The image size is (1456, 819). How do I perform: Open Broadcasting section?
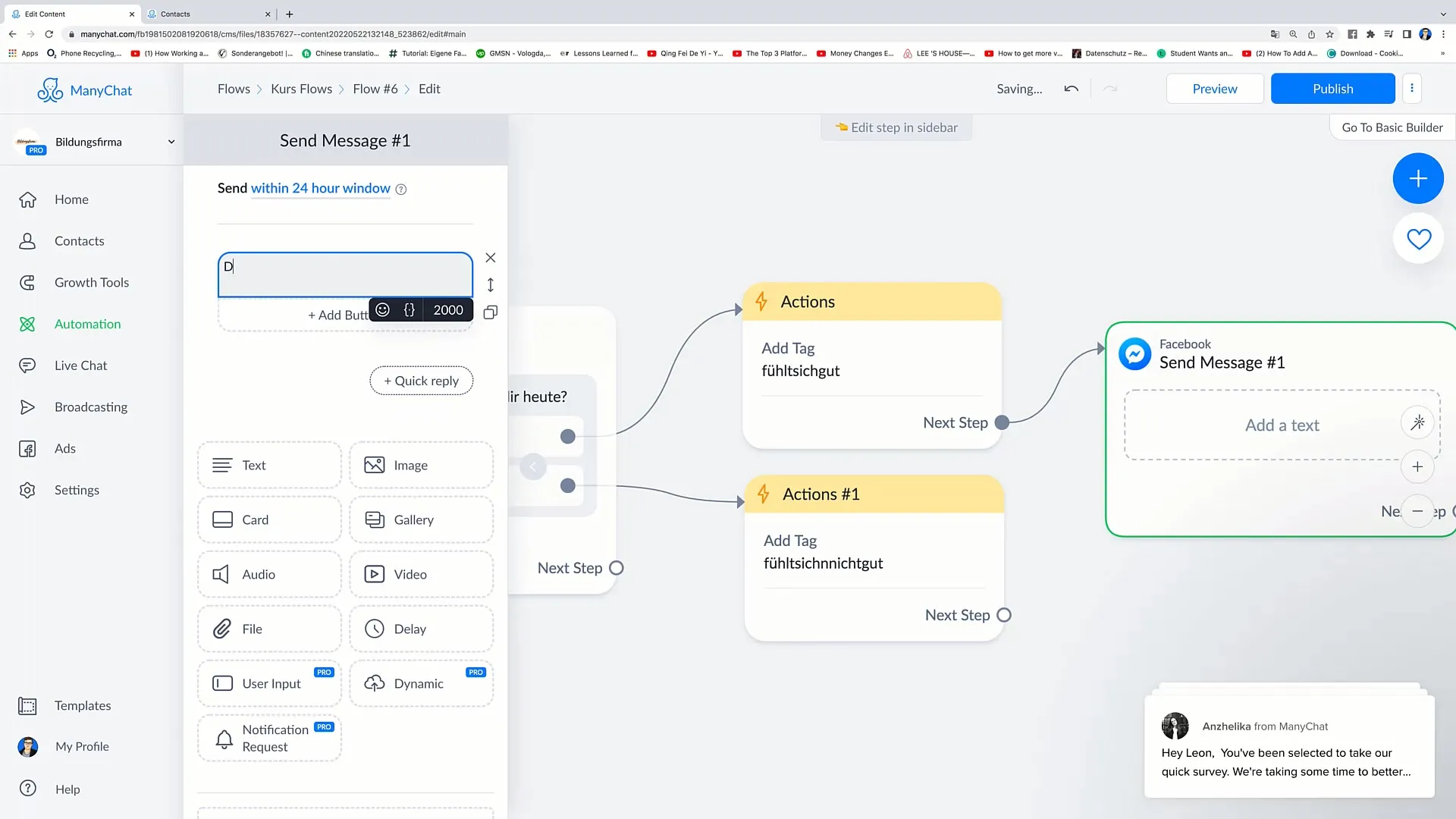tap(91, 407)
